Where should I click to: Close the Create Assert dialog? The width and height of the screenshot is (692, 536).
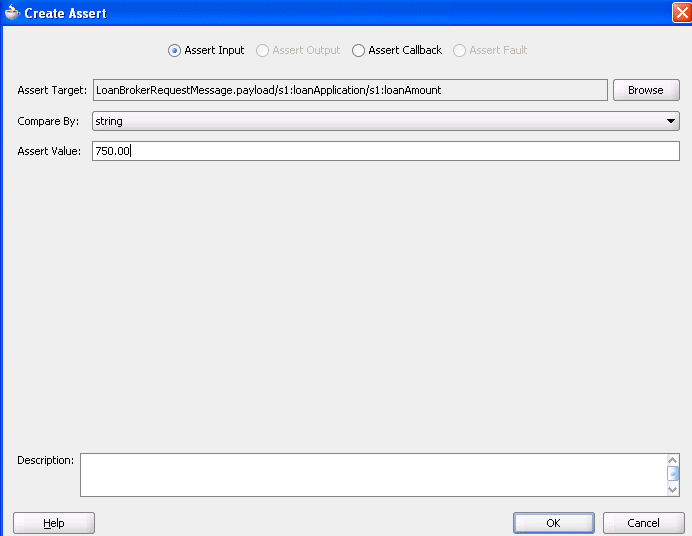point(680,13)
